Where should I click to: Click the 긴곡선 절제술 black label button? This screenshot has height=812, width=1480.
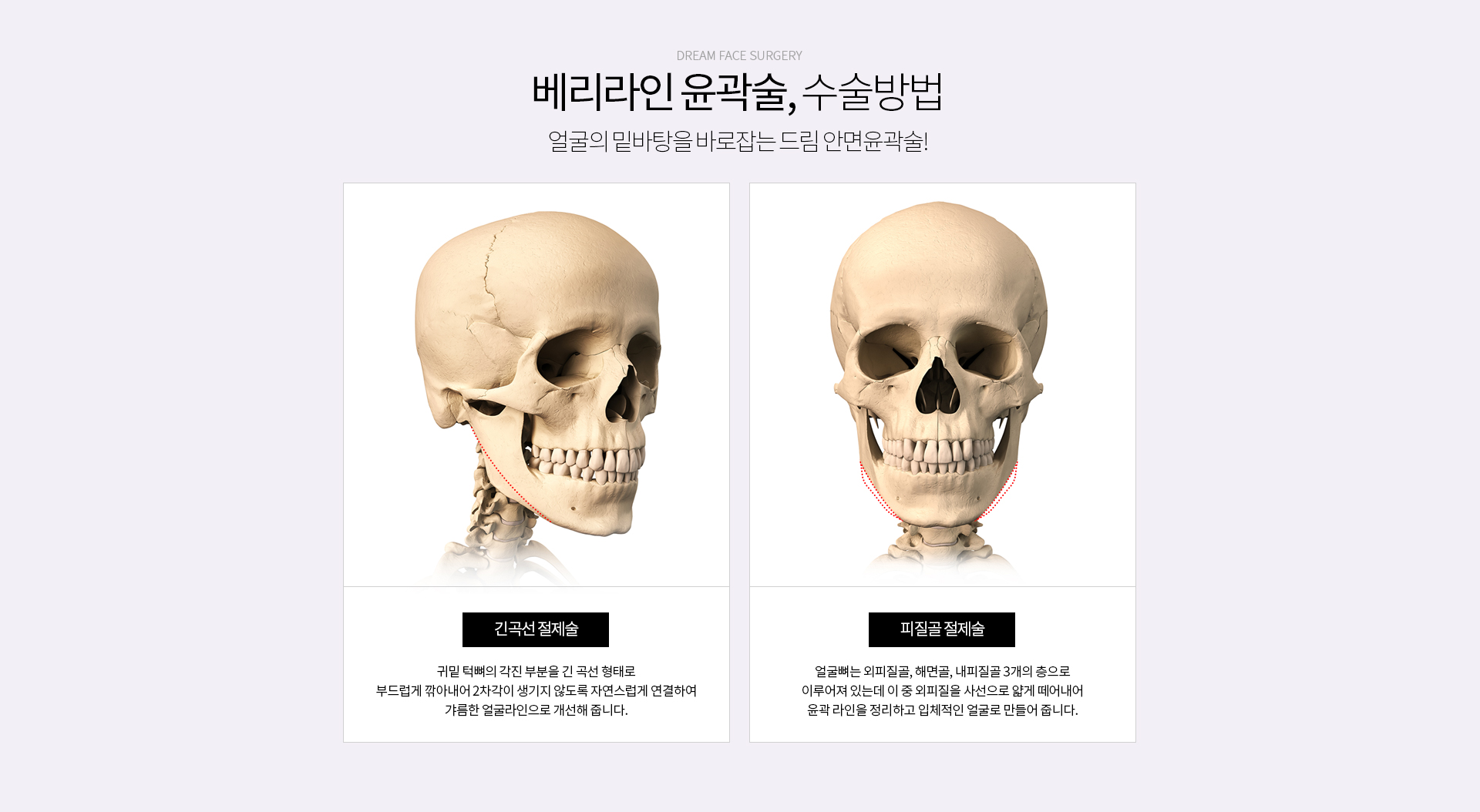[x=536, y=629]
